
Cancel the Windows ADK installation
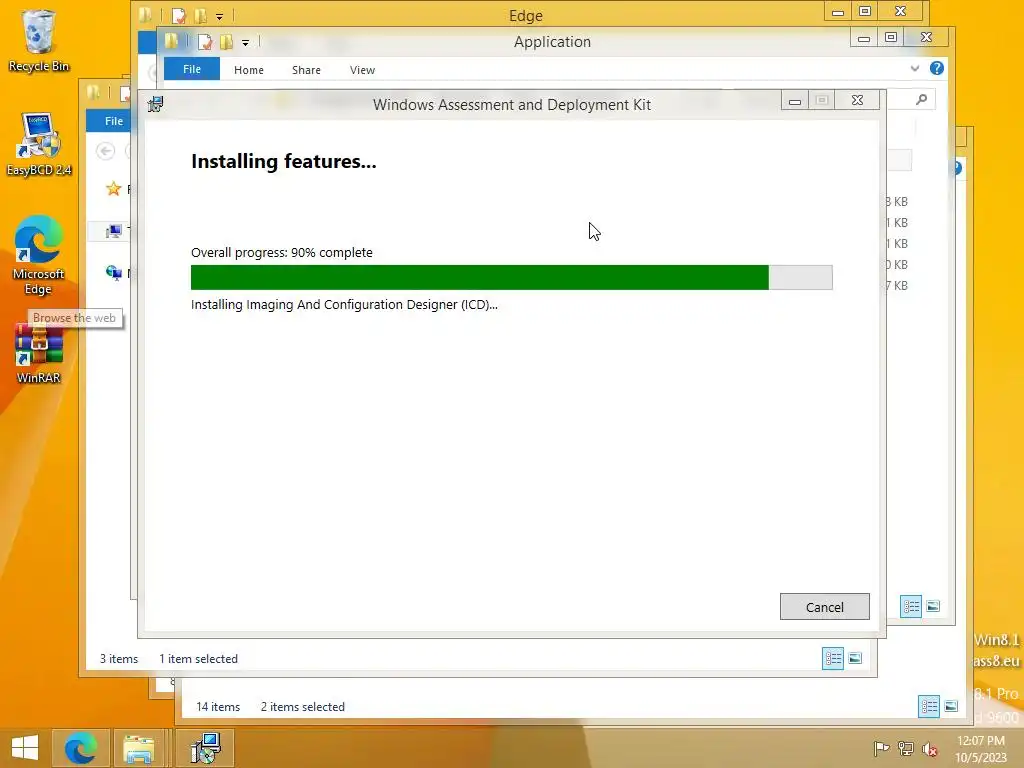coord(824,607)
